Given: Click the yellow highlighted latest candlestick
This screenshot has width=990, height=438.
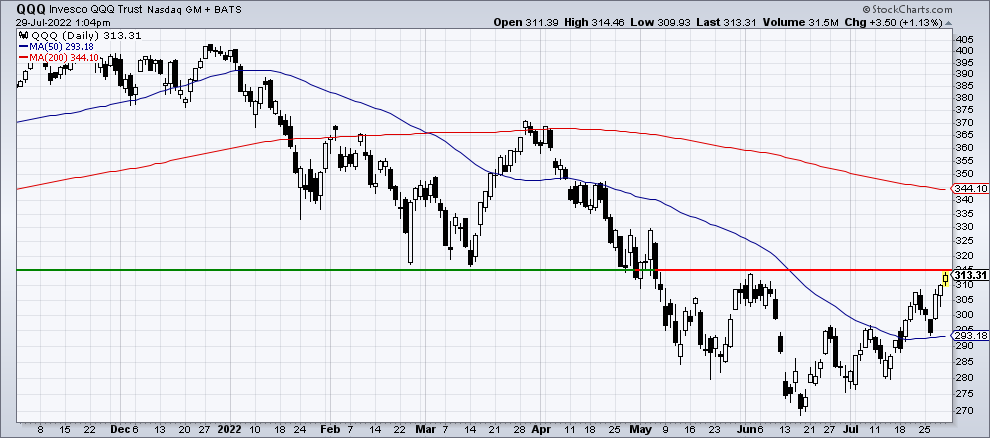Looking at the screenshot, I should (945, 278).
